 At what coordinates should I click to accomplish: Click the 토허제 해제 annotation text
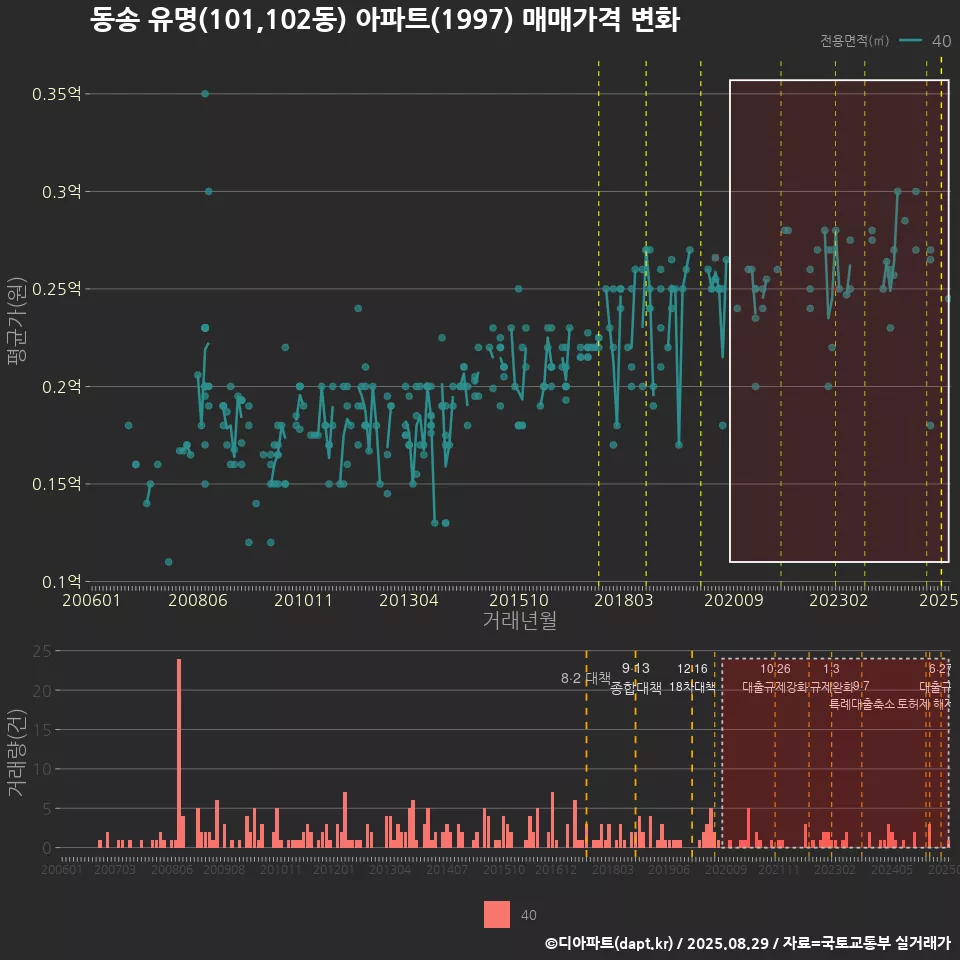tap(924, 704)
